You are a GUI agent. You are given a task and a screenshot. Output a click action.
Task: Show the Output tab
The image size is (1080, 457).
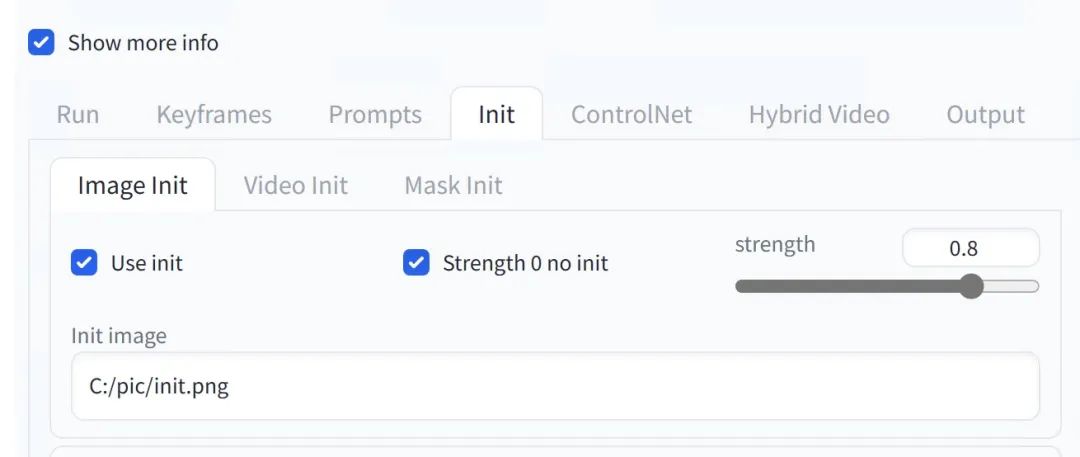(986, 114)
